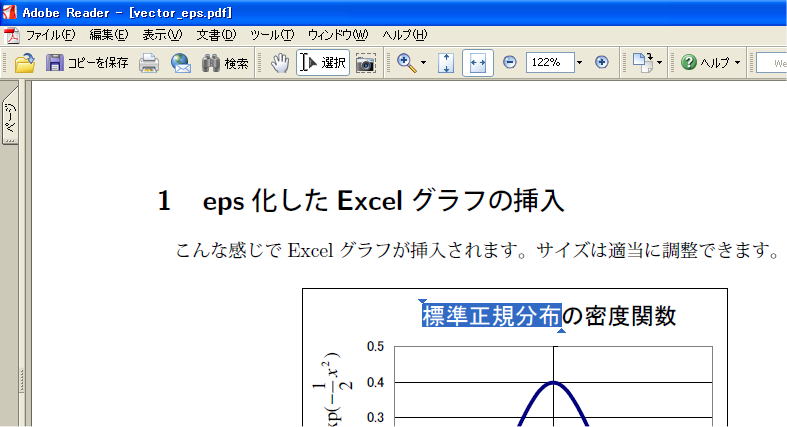Select the Snapshot camera tool
This screenshot has height=427, width=787.
(365, 63)
